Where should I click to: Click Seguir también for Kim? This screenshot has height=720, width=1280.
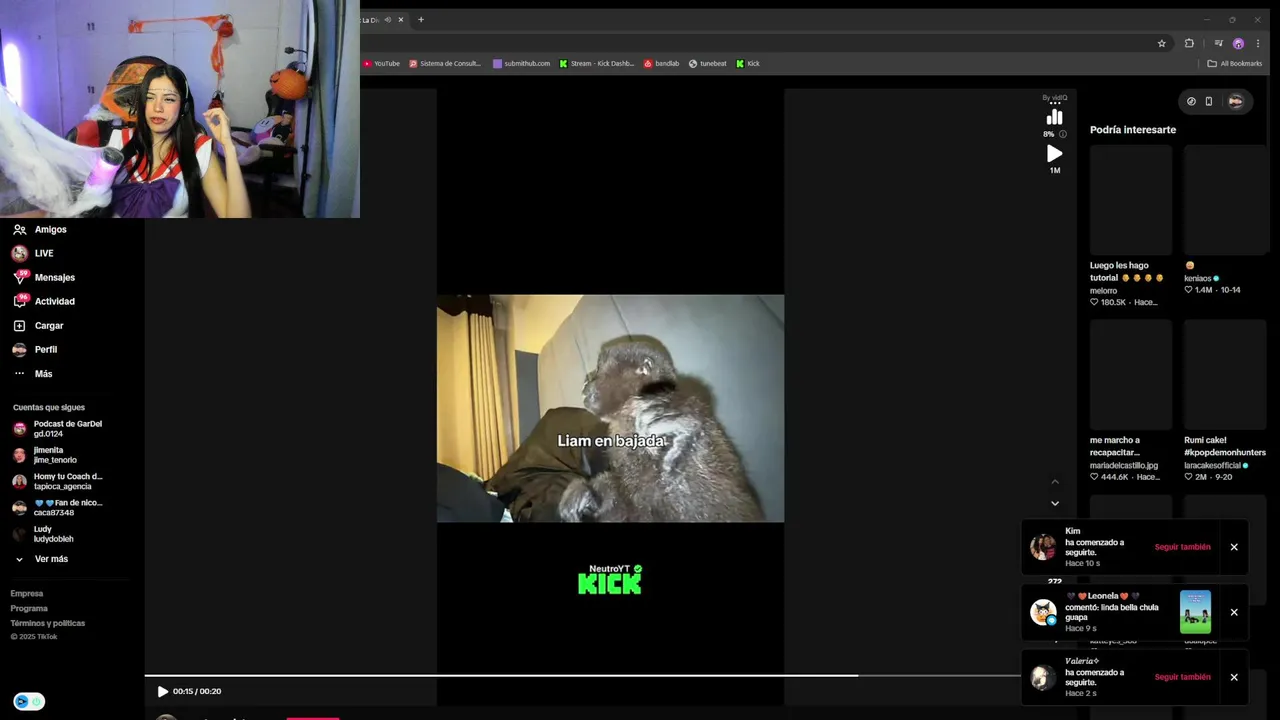point(1182,547)
